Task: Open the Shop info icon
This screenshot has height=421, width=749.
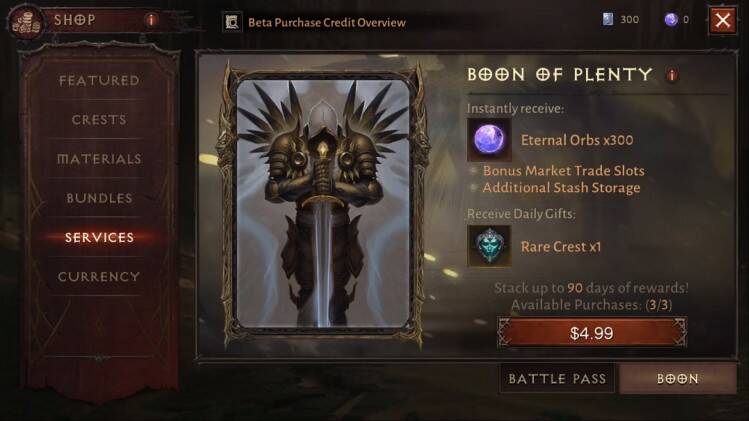Action: coord(151,20)
